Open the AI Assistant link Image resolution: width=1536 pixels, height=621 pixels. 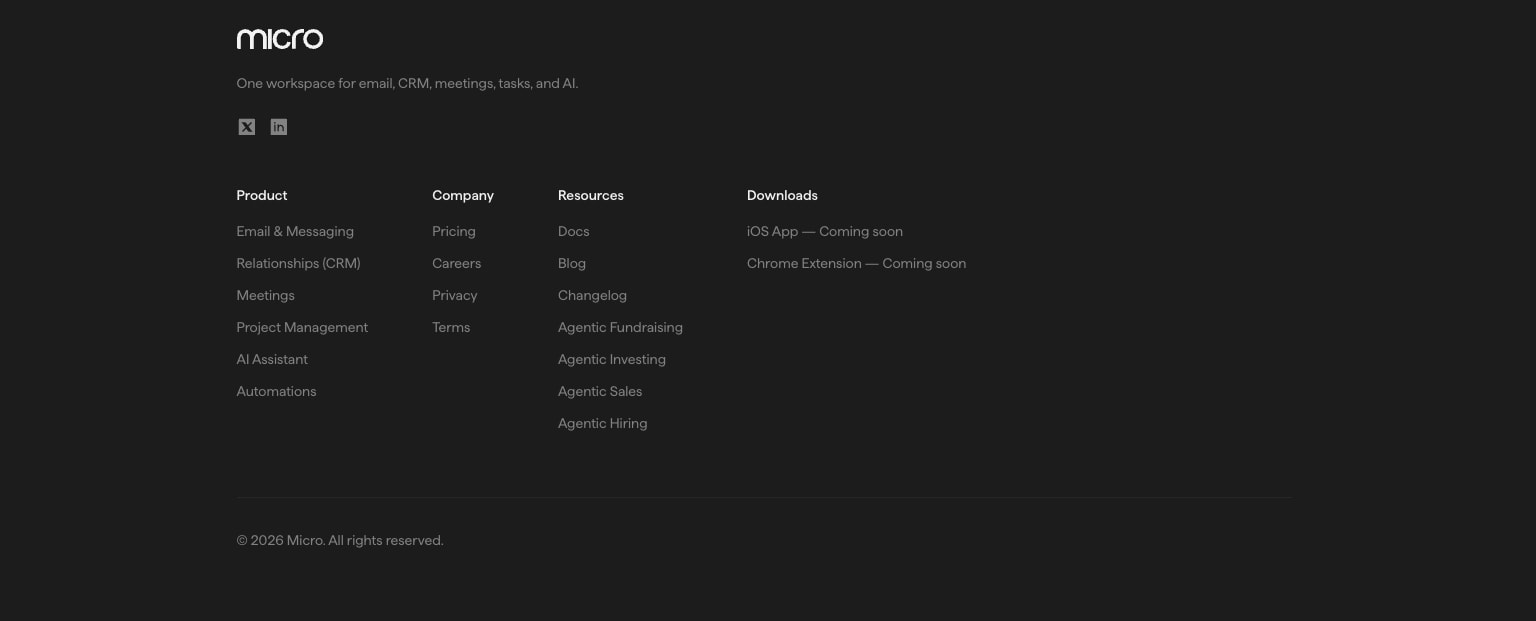point(272,359)
